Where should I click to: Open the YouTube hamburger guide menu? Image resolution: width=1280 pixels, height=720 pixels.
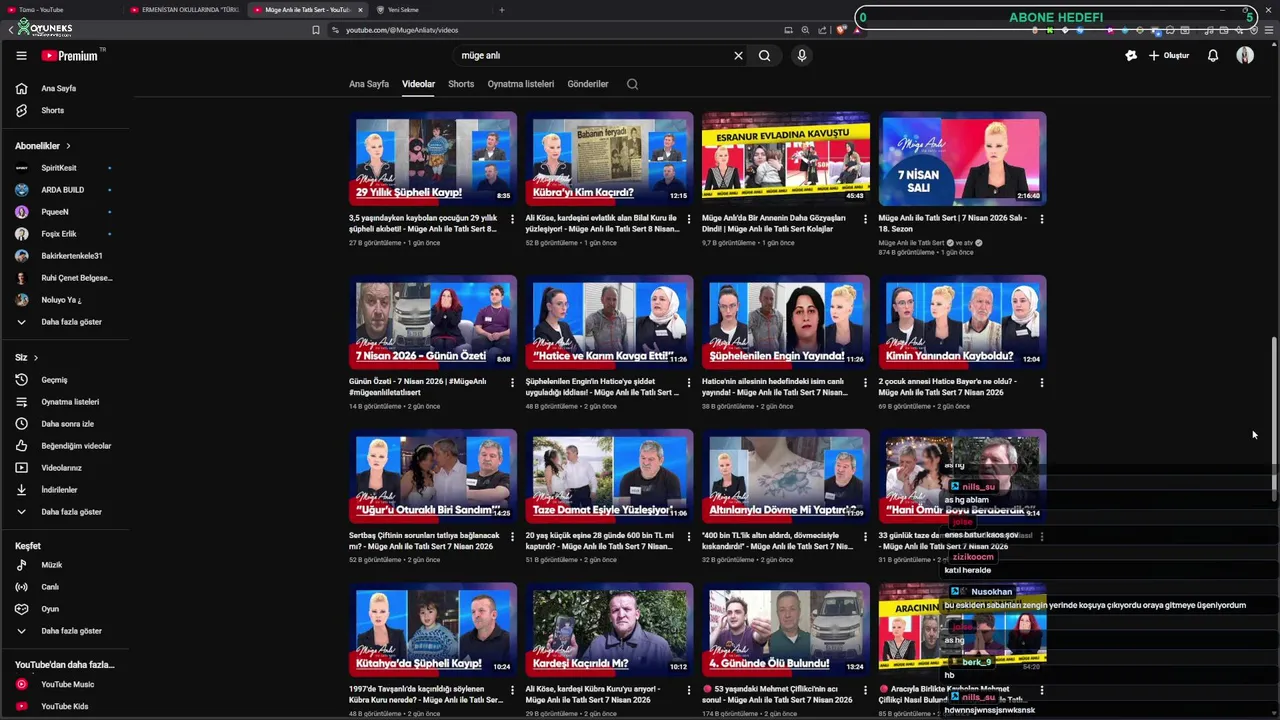[x=21, y=56]
